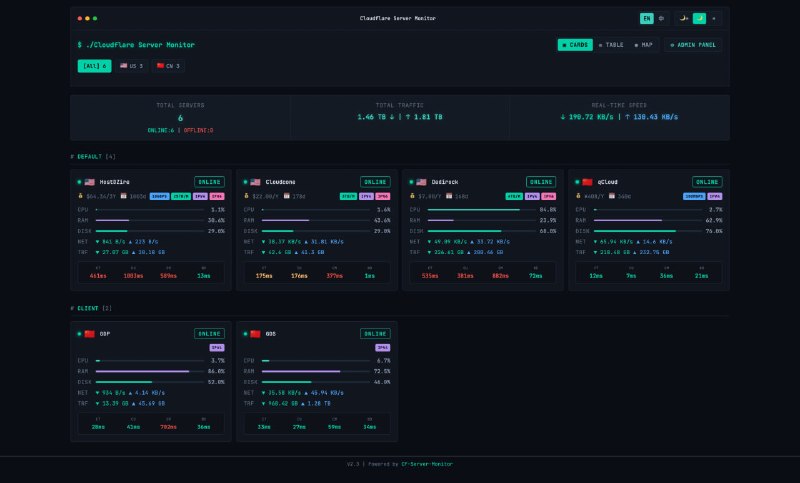Click the 86.0% RAM bar on first CLIENT card

[150, 371]
